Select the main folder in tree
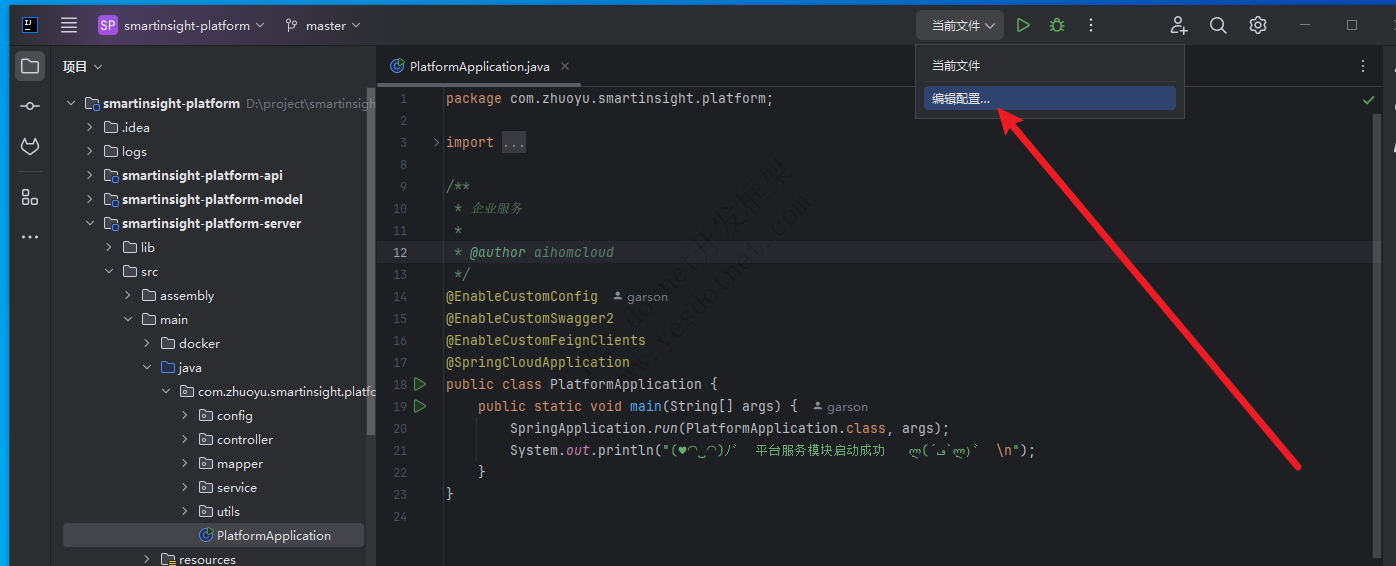The image size is (1396, 566). click(x=173, y=319)
